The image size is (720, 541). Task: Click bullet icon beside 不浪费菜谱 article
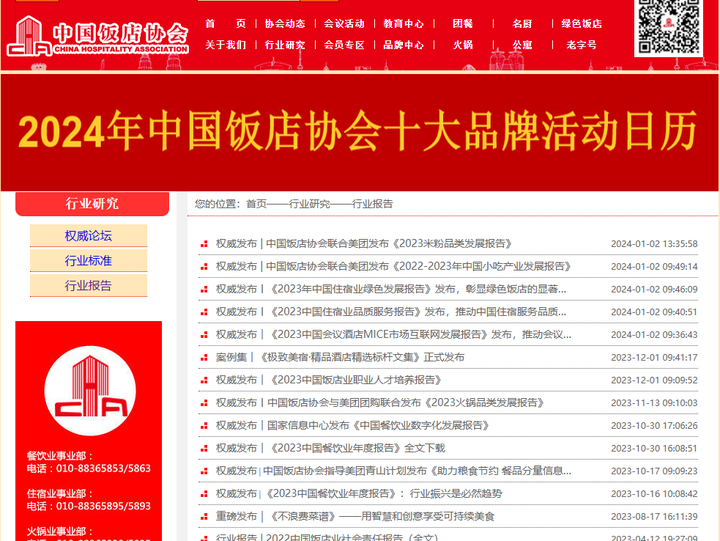coord(204,517)
